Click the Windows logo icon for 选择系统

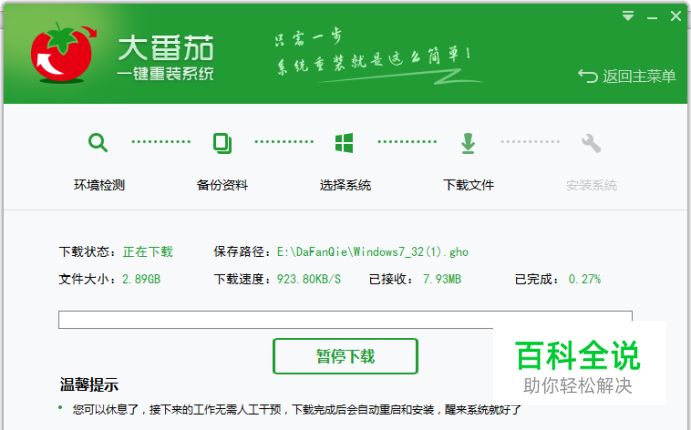point(344,143)
